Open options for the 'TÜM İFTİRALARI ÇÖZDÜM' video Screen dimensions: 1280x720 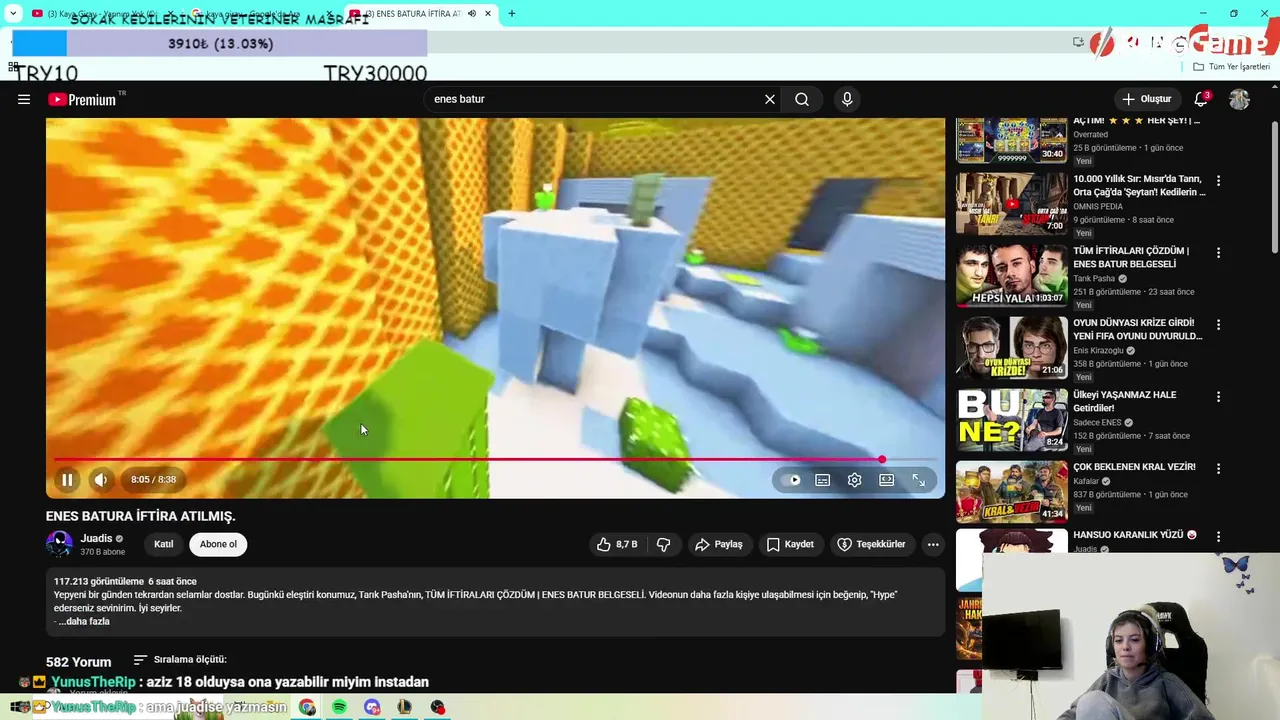[x=1218, y=253]
